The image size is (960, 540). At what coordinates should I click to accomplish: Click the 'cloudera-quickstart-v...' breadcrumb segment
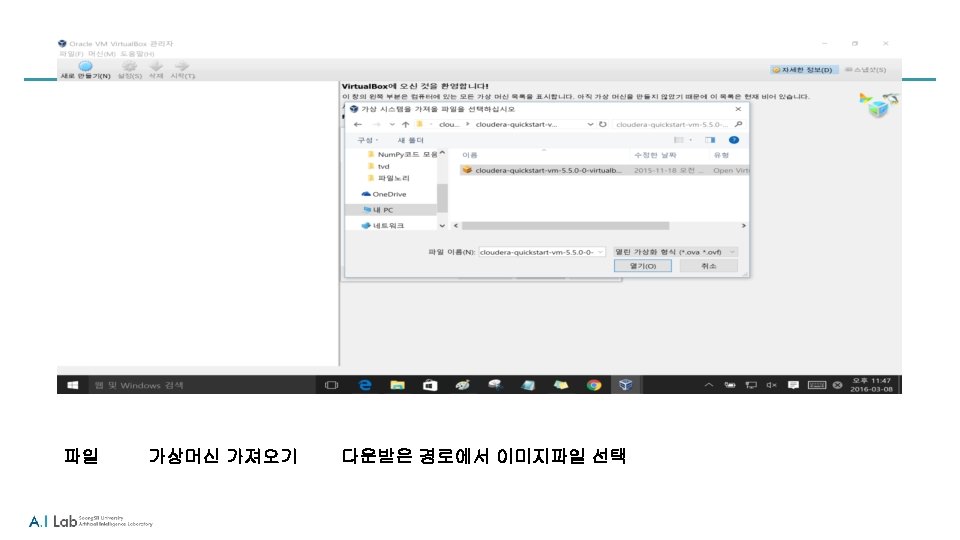coord(516,124)
